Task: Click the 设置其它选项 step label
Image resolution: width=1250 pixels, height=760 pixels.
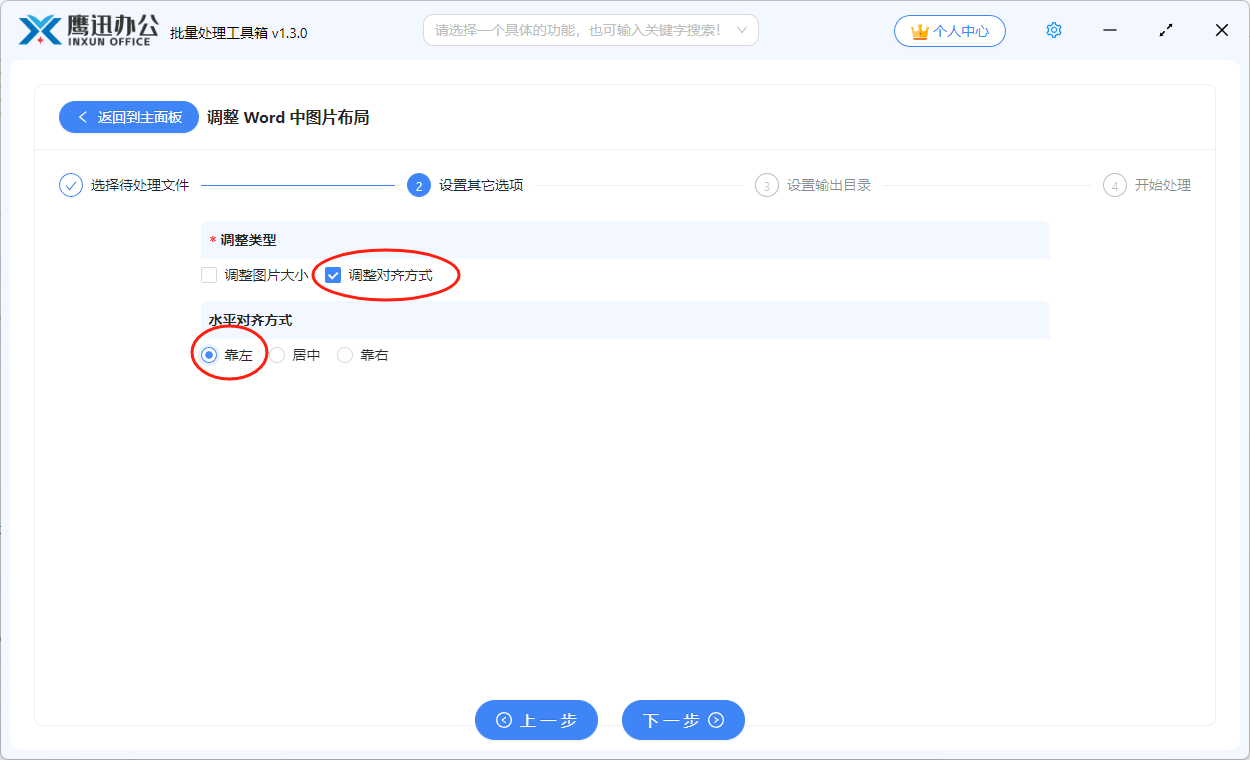Action: pyautogui.click(x=481, y=185)
